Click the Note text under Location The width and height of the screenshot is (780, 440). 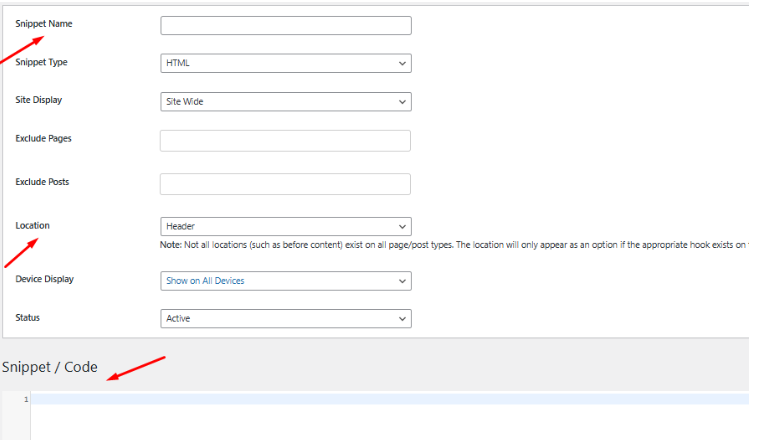(x=450, y=245)
